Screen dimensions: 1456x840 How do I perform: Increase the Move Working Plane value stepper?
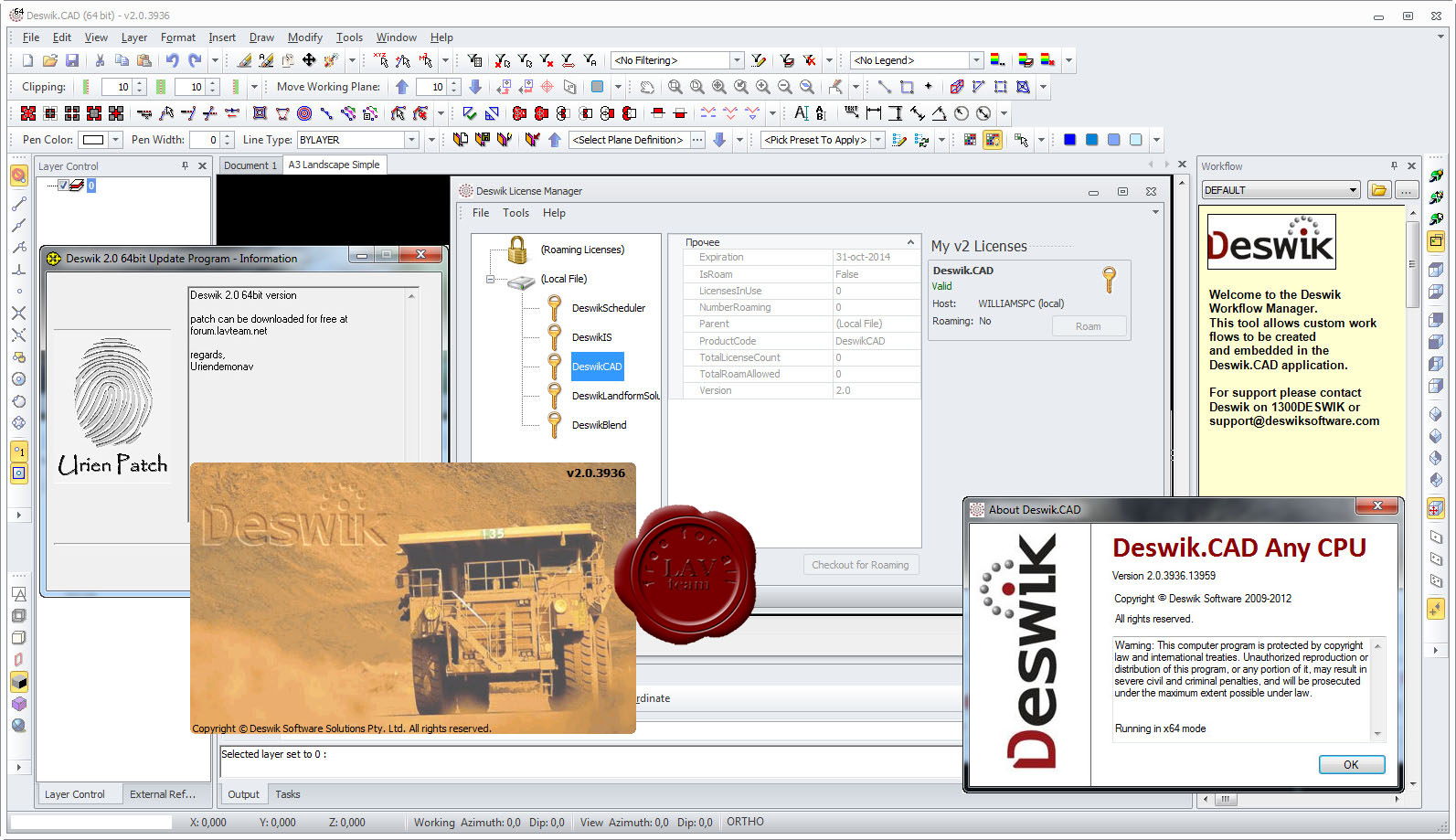tap(454, 83)
